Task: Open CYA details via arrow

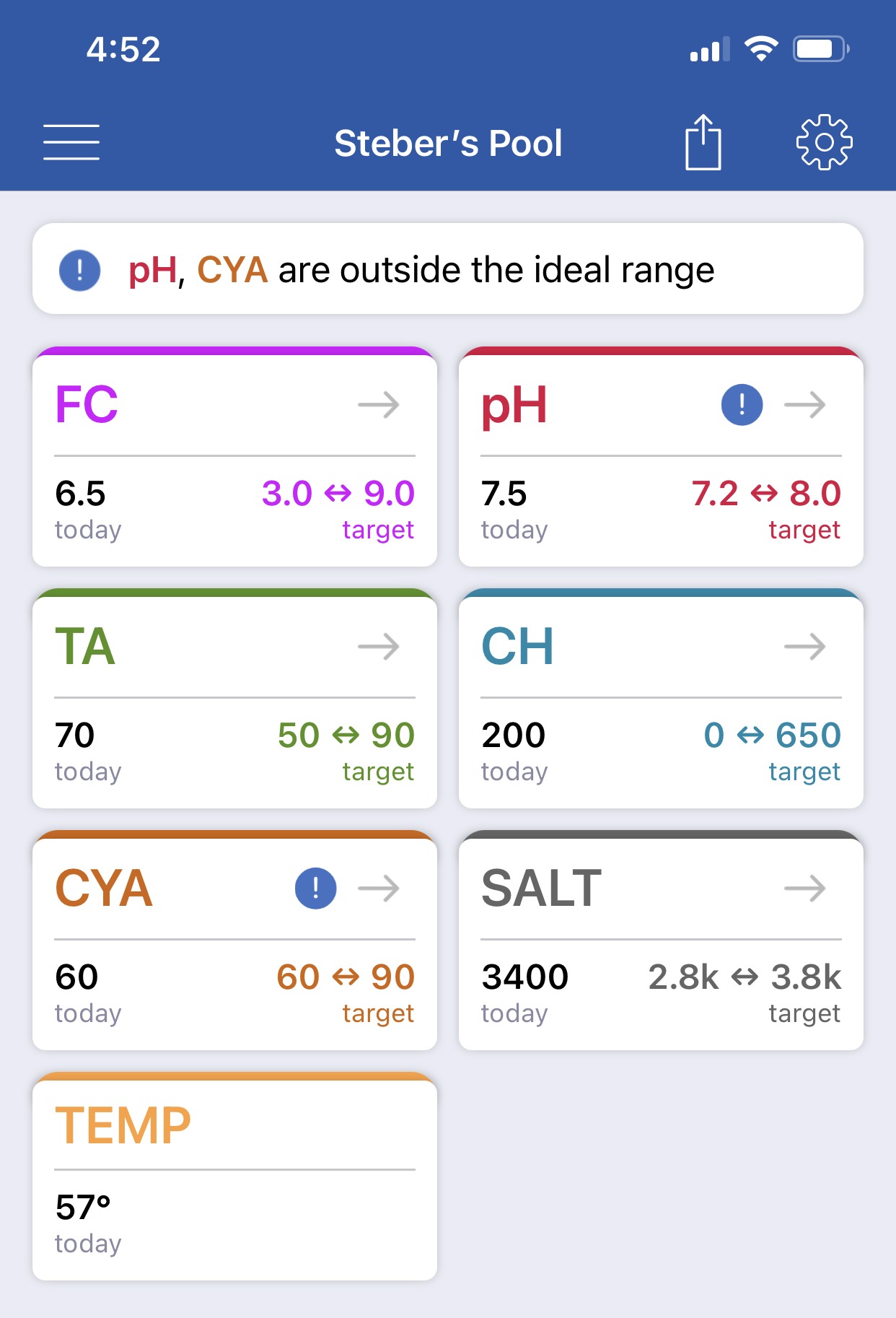Action: (x=379, y=889)
